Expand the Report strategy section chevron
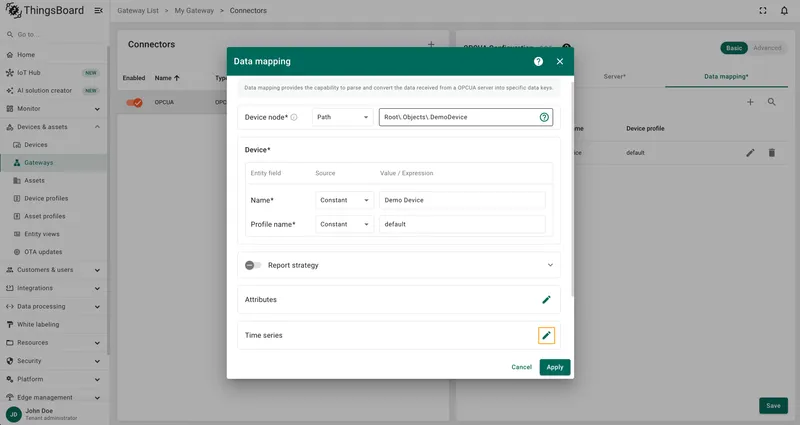This screenshot has width=800, height=425. coord(550,265)
